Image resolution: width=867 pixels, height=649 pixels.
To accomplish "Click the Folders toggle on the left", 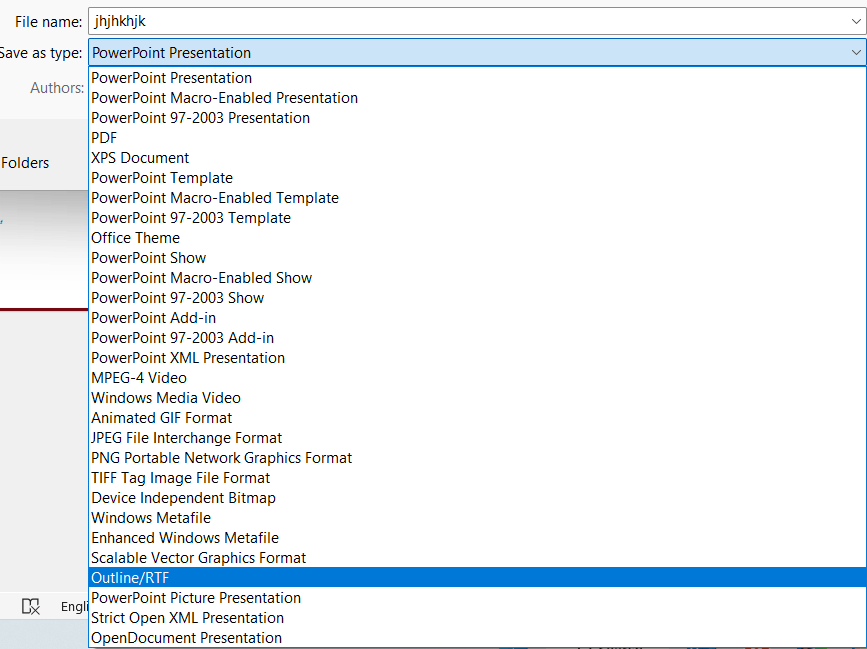I will (25, 163).
